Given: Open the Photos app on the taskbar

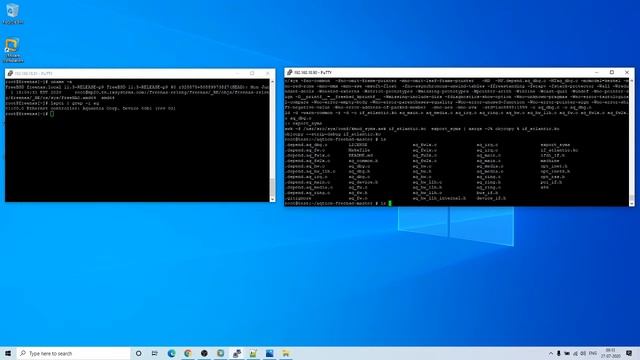Looking at the screenshot, I should pos(269,353).
